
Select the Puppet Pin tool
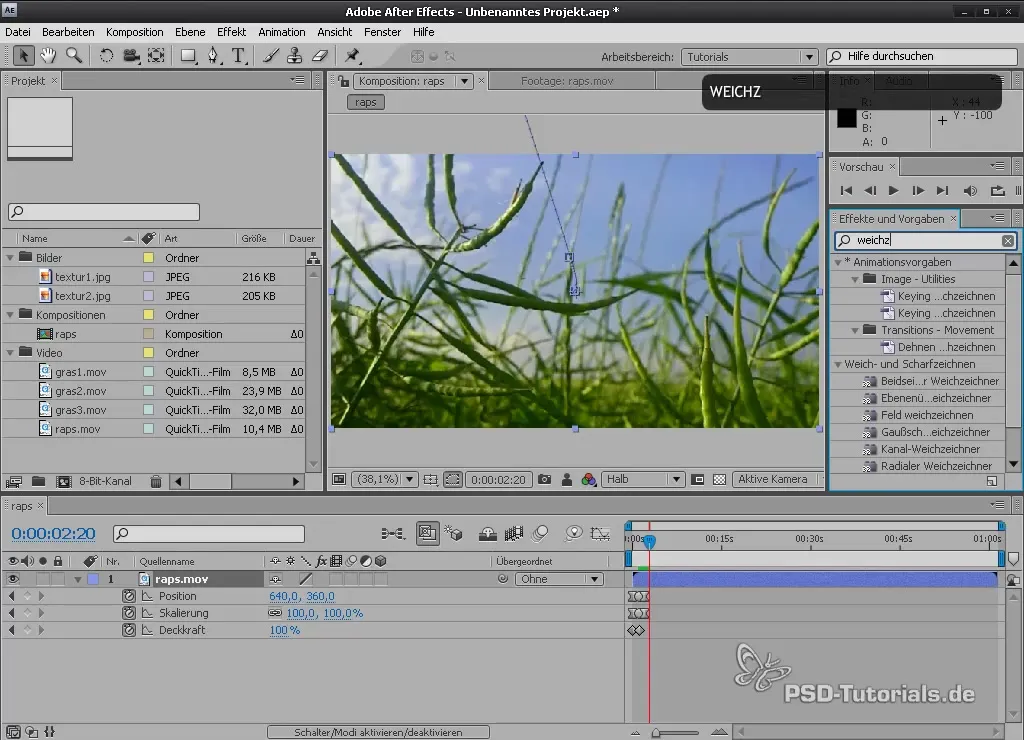[353, 56]
